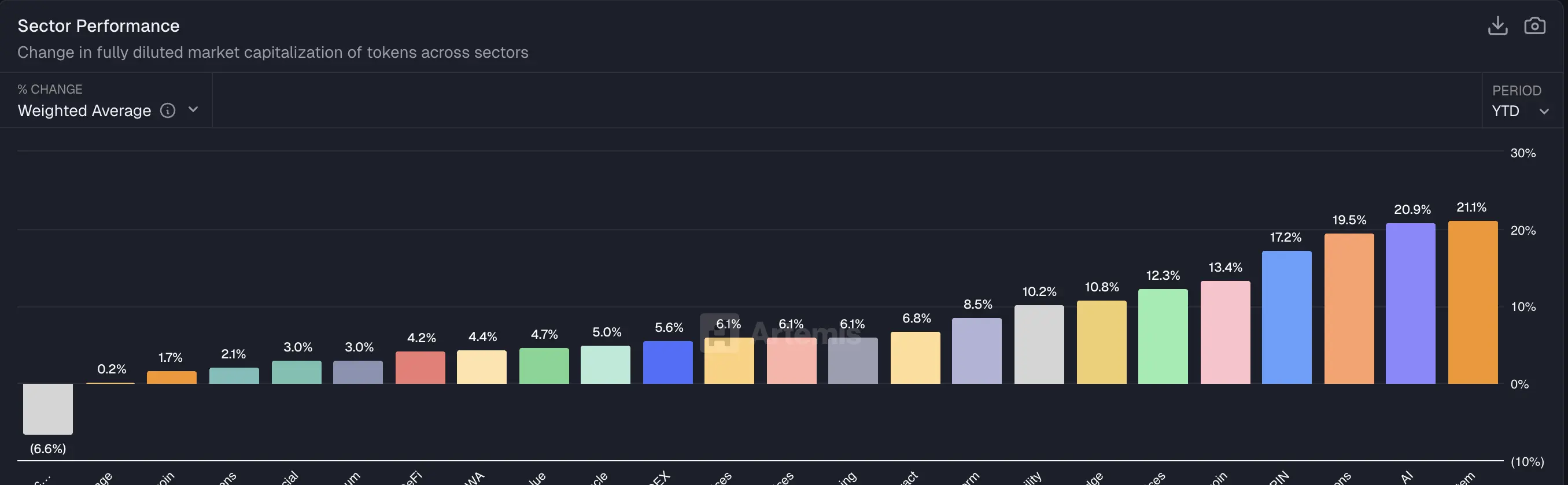Click the camera screenshot icon
The height and width of the screenshot is (485, 1568).
pos(1535,25)
